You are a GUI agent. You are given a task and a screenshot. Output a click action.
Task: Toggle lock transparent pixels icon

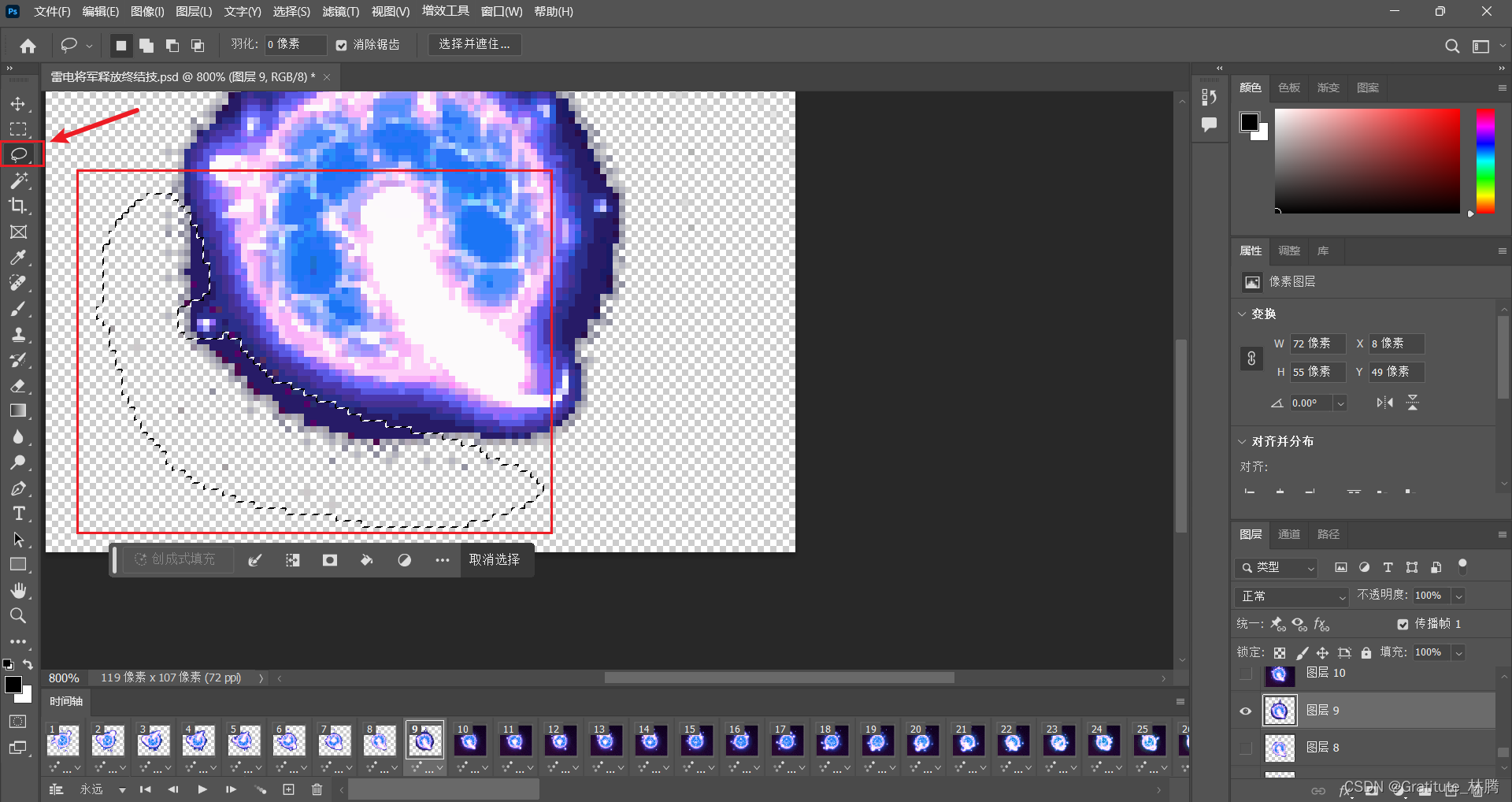tap(1280, 653)
